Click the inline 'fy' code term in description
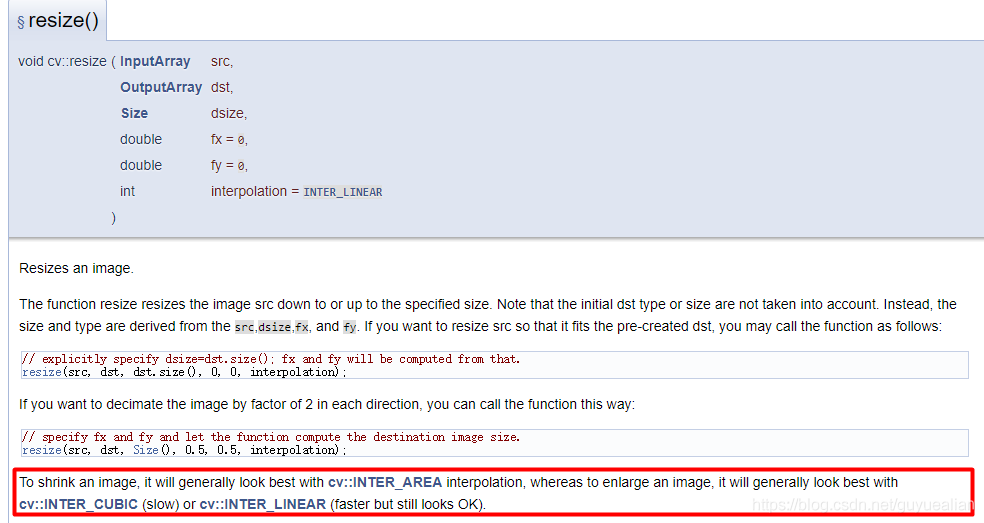This screenshot has height=523, width=984. (x=349, y=327)
